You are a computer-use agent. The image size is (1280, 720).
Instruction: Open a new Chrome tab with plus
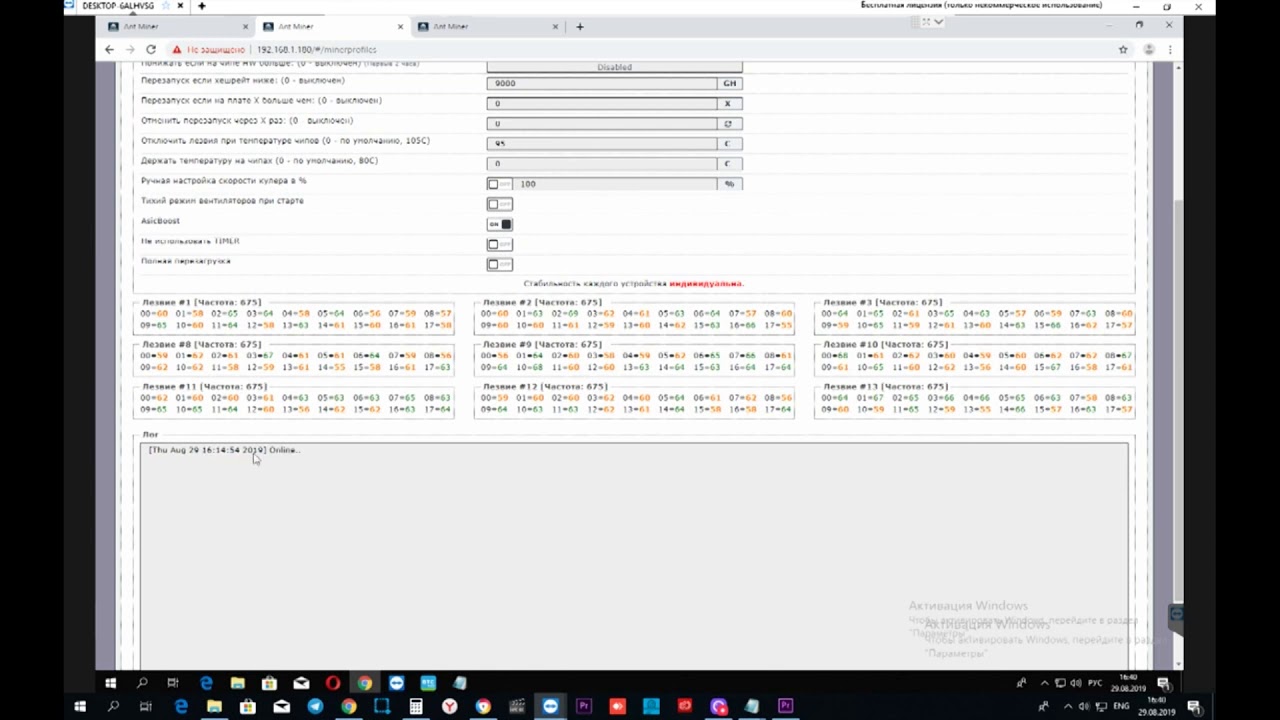pyautogui.click(x=579, y=26)
